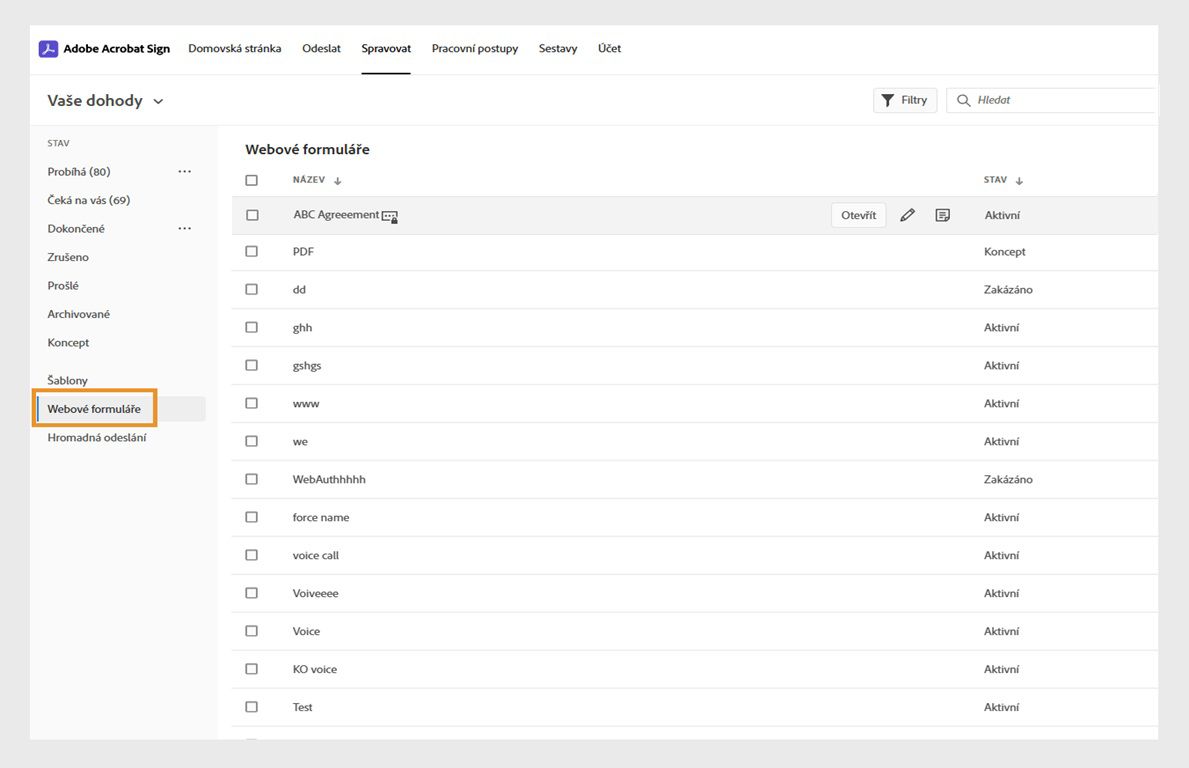Viewport: 1189px width, 768px height.
Task: Click the Filtry funnel filter button
Action: [904, 100]
